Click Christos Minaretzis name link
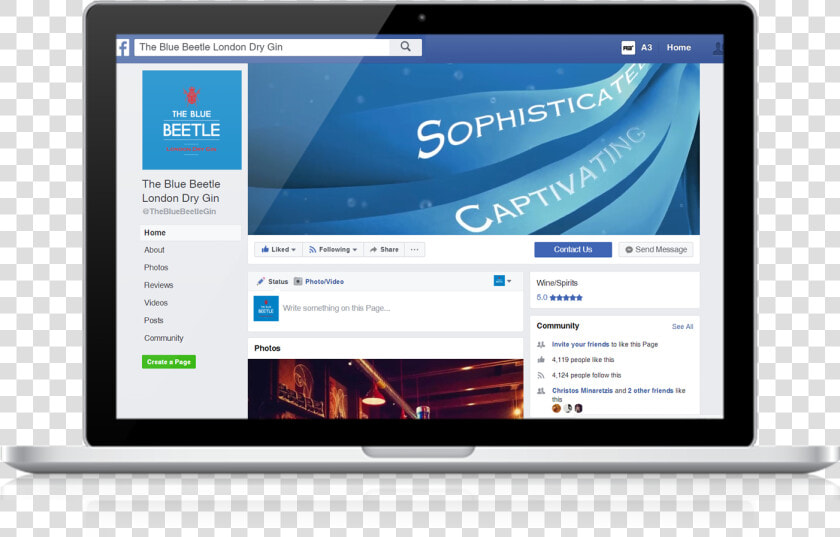 [582, 391]
